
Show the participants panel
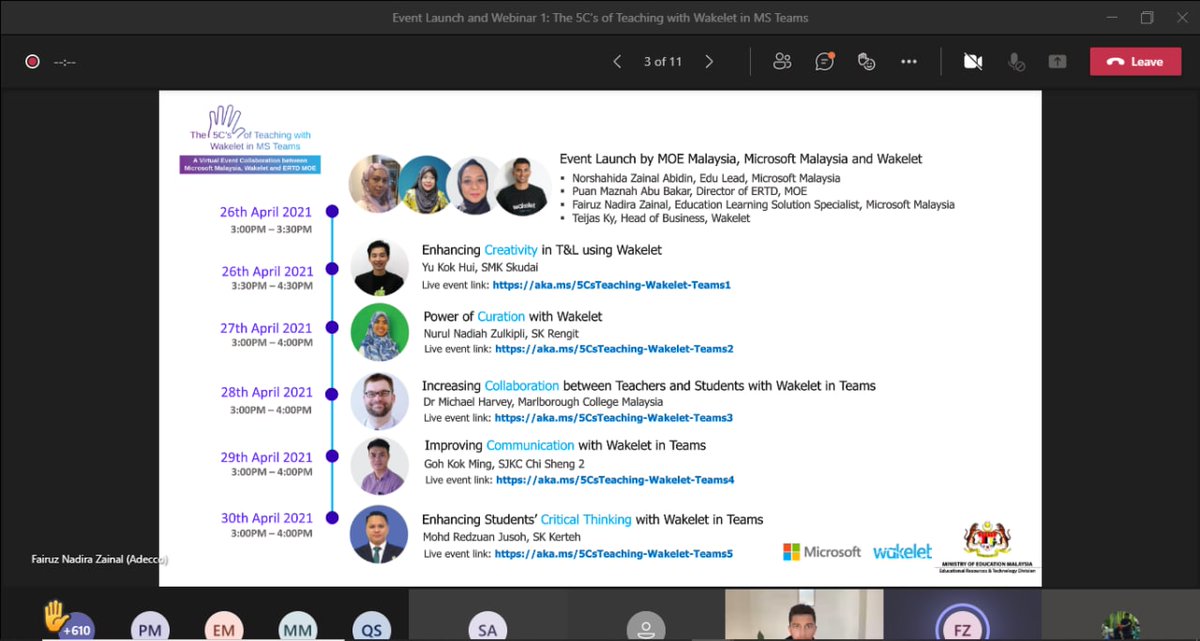782,62
